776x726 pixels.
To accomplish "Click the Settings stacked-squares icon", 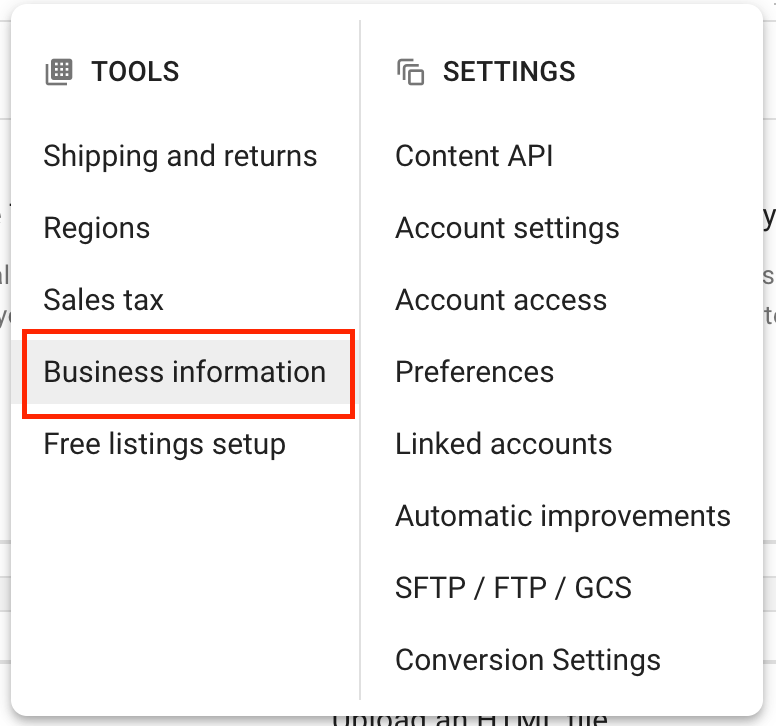I will tap(410, 72).
